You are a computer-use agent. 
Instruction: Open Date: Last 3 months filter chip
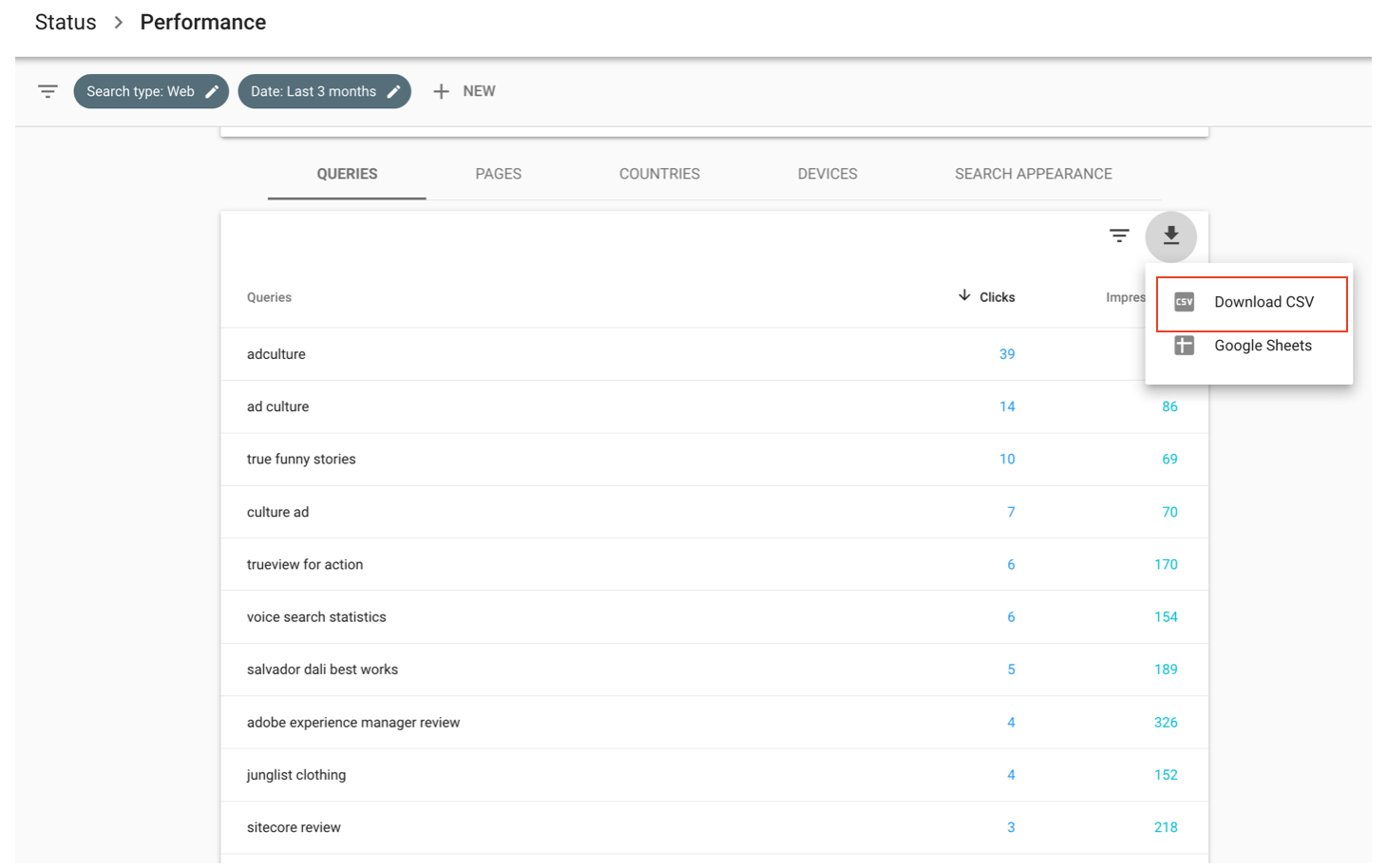(313, 91)
